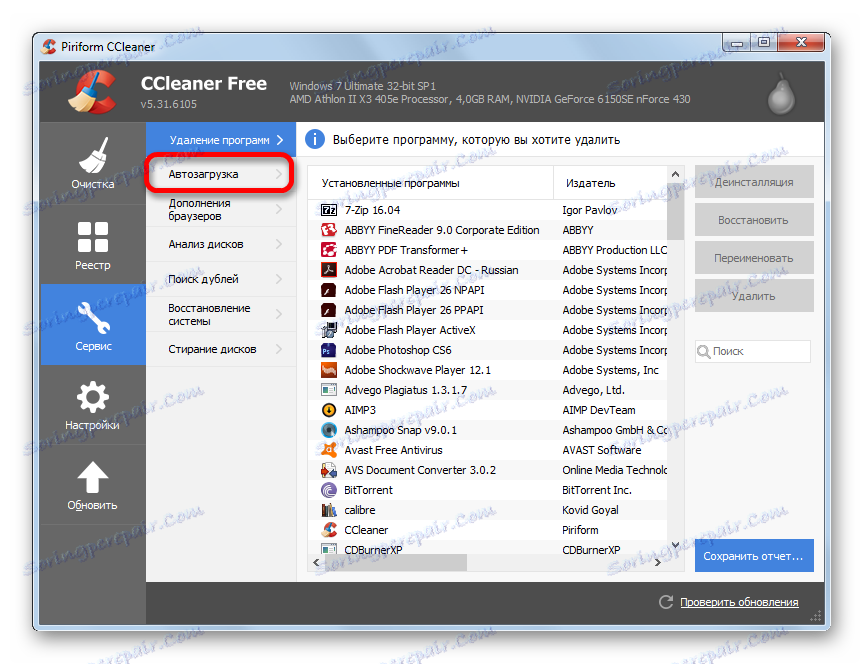Click the Adobe Flash Player 26 NPAPI icon
864x664 pixels.
tap(329, 290)
